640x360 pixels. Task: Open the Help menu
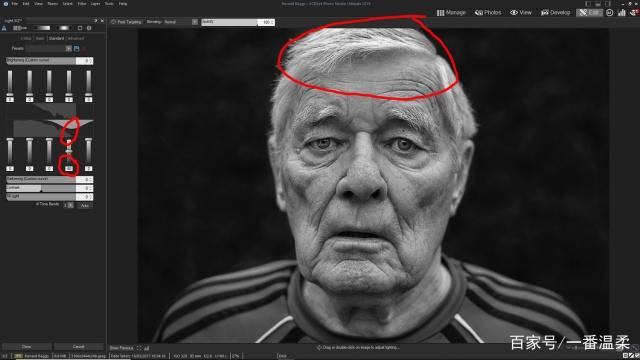click(123, 4)
